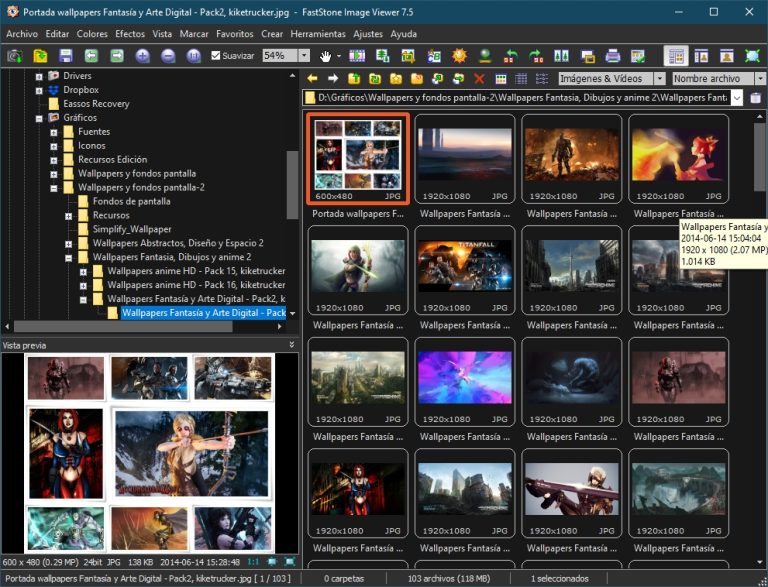Click the forward arrow in the browser toolbar

coord(333,78)
